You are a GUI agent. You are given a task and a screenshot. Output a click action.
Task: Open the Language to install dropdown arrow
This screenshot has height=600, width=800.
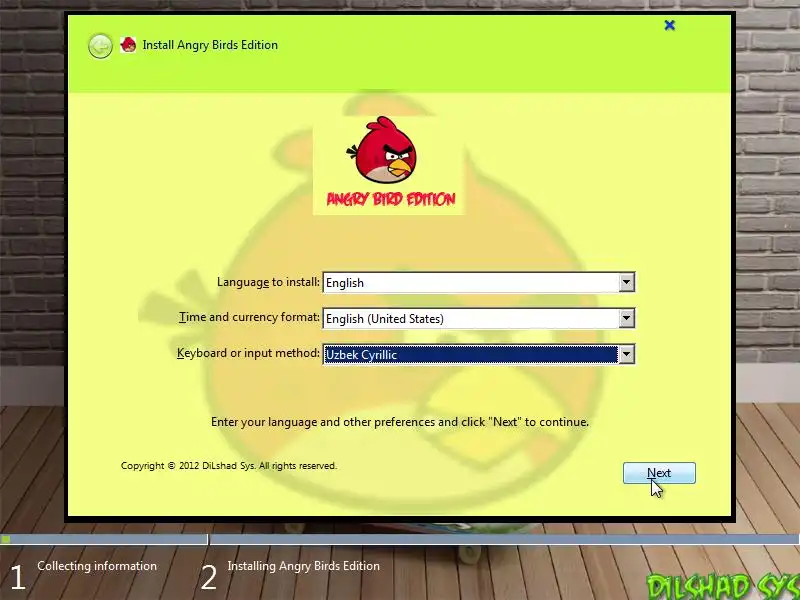point(627,282)
